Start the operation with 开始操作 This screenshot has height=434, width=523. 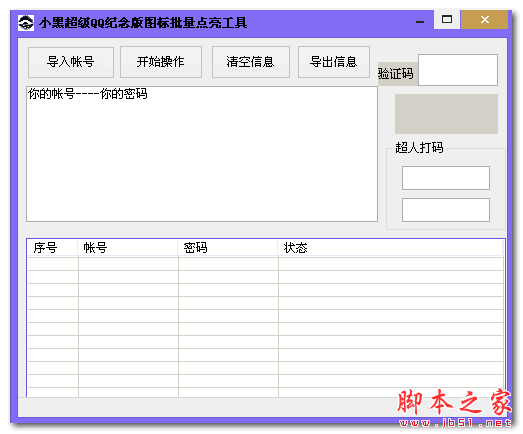(x=161, y=62)
